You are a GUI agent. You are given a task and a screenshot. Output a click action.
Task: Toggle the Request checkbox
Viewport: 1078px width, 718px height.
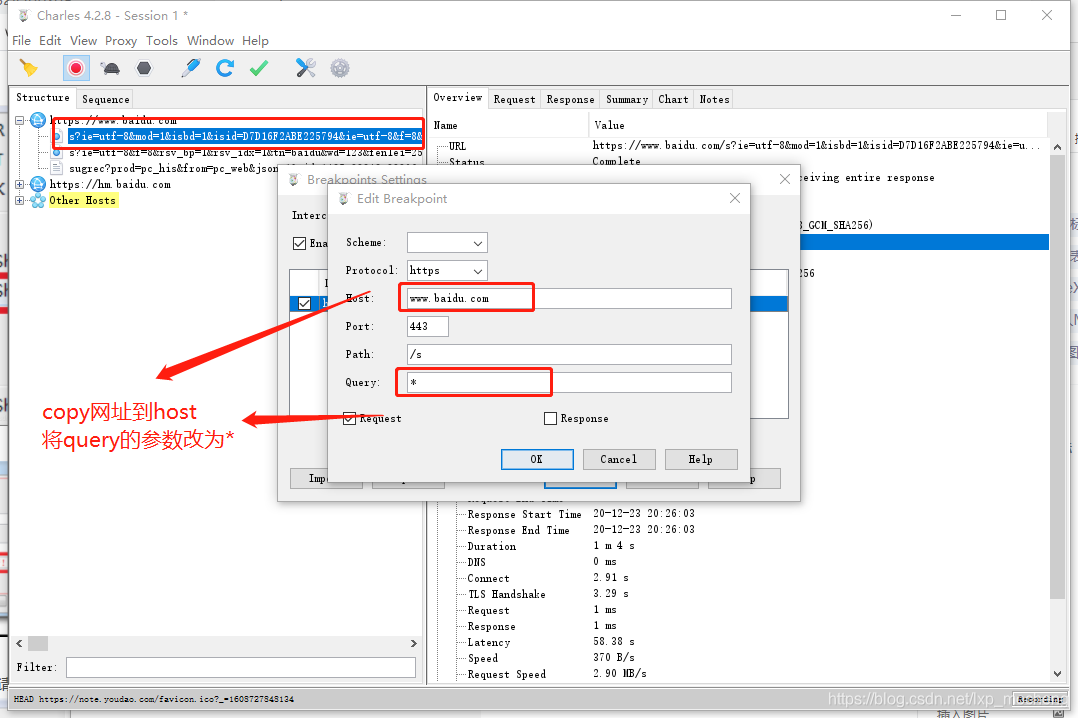[x=349, y=418]
